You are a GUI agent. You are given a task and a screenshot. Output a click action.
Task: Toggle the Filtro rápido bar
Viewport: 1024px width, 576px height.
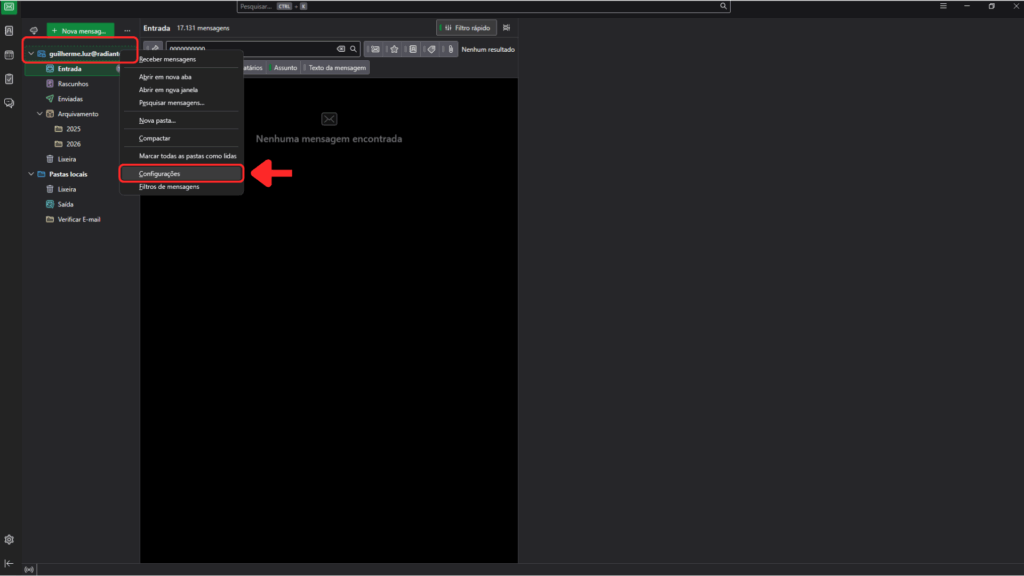[x=466, y=28]
